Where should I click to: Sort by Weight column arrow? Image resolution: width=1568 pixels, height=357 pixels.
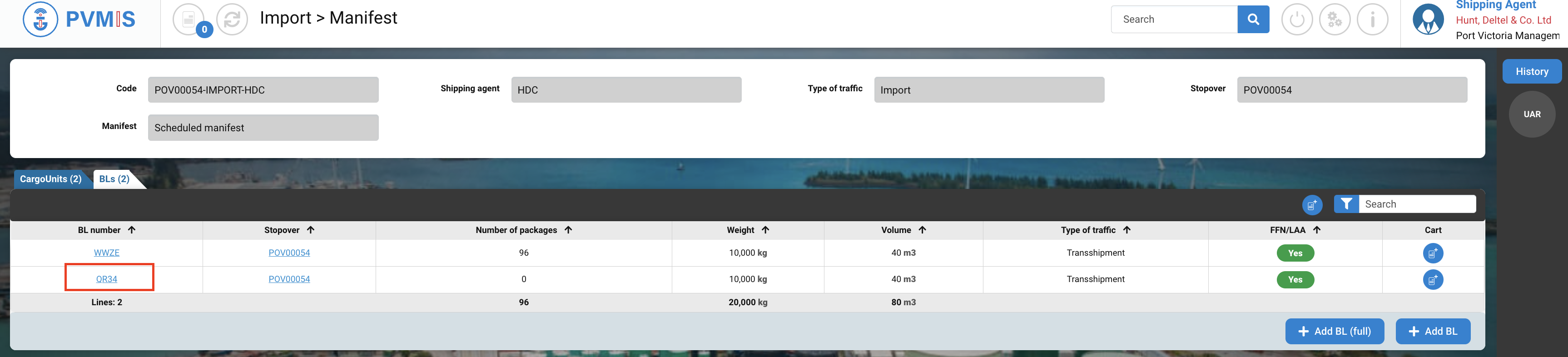coord(765,230)
